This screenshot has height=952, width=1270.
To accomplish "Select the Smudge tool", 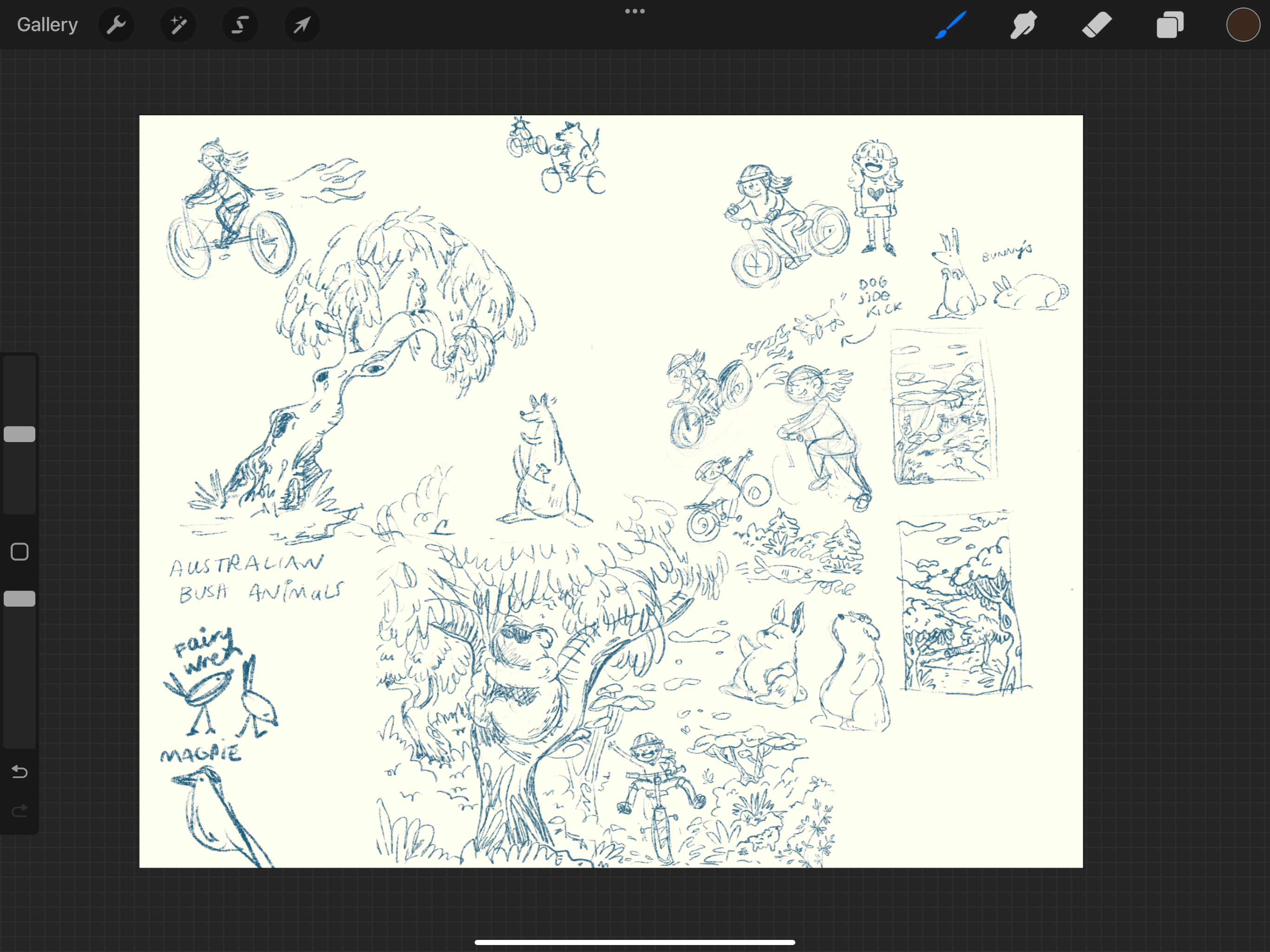I will (x=1023, y=25).
